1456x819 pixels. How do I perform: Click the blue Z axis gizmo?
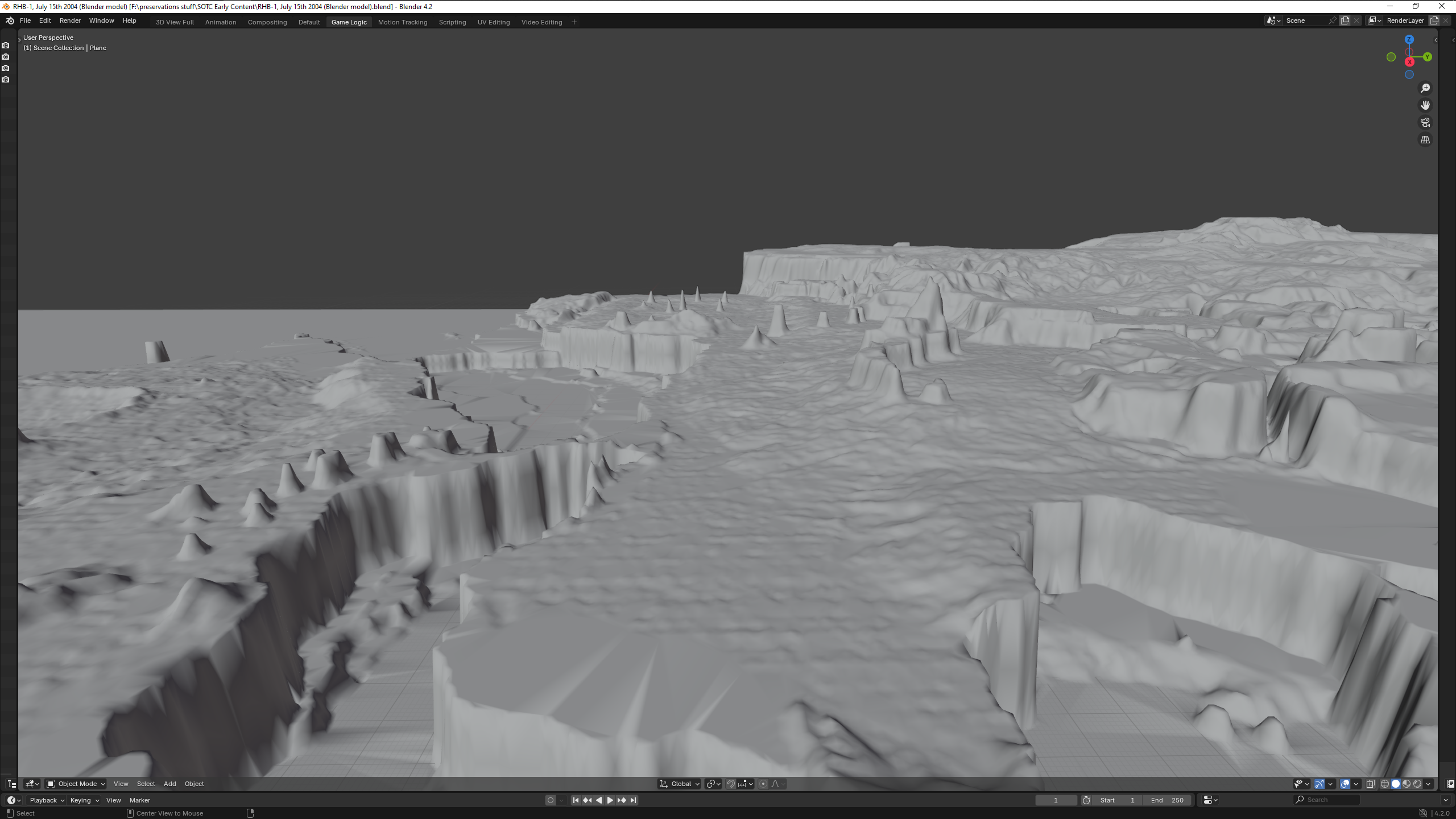coord(1409,39)
